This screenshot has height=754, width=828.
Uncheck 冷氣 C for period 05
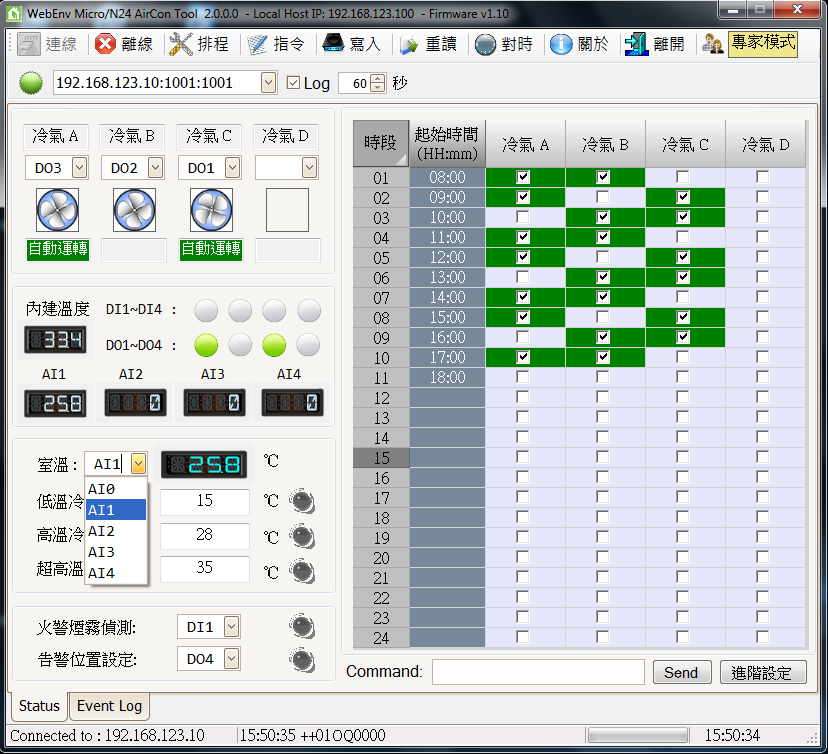[x=683, y=257]
